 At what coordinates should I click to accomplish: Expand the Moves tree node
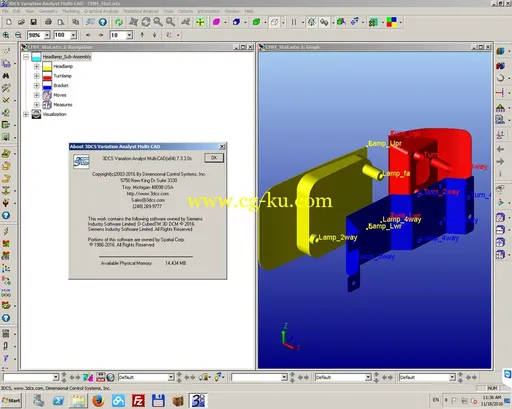37,95
